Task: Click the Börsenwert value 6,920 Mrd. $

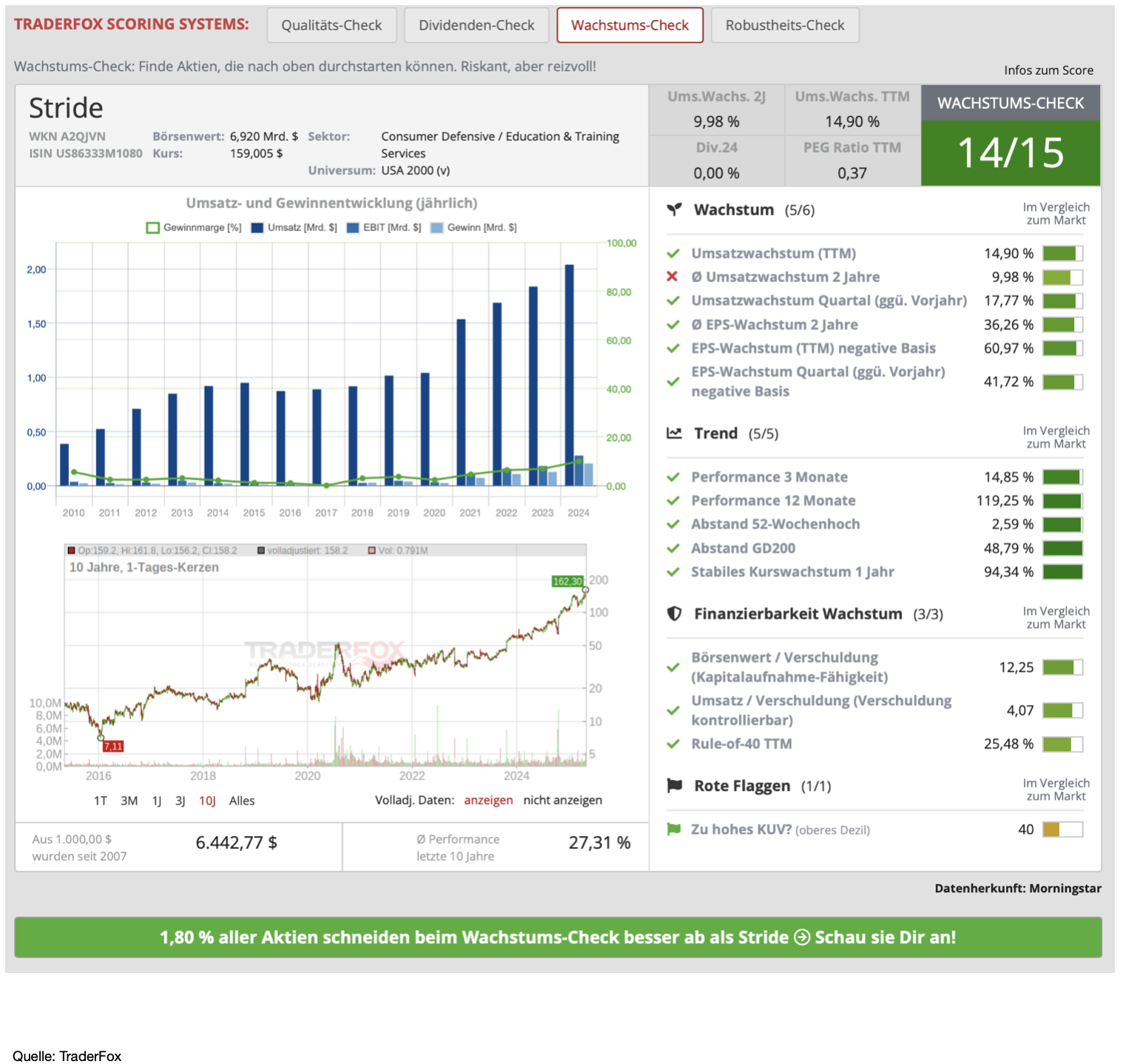Action: (x=264, y=136)
